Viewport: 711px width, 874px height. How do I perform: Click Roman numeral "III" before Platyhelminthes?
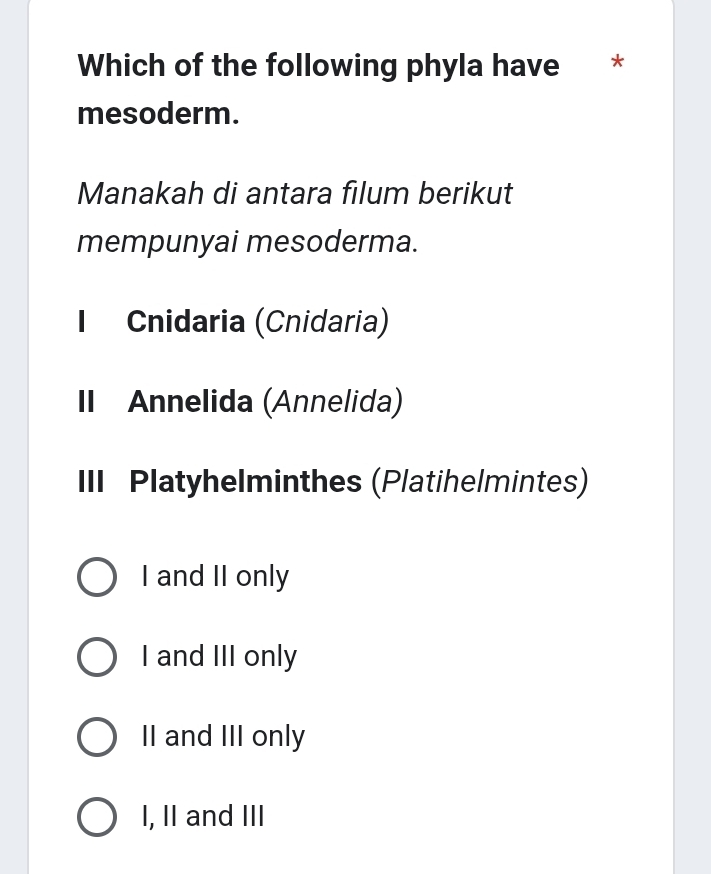click(97, 482)
